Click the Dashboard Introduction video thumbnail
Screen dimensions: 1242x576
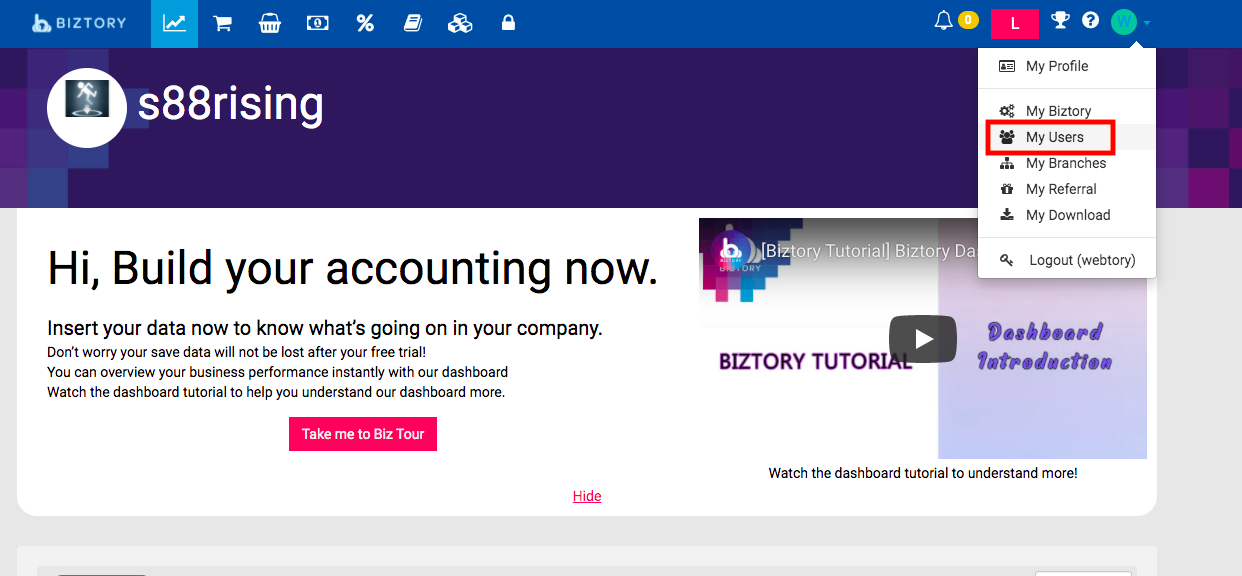click(923, 338)
